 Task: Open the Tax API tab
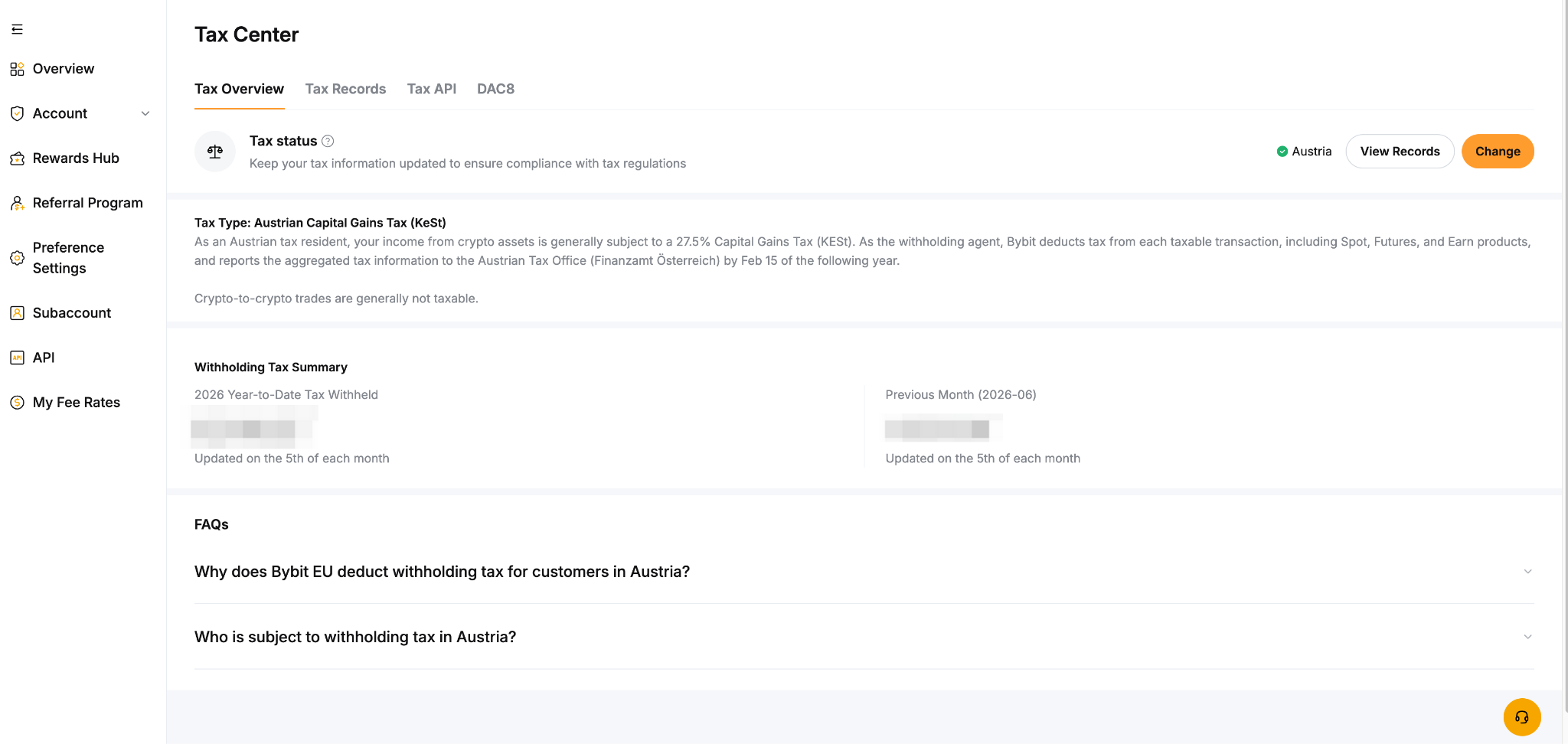coord(432,89)
